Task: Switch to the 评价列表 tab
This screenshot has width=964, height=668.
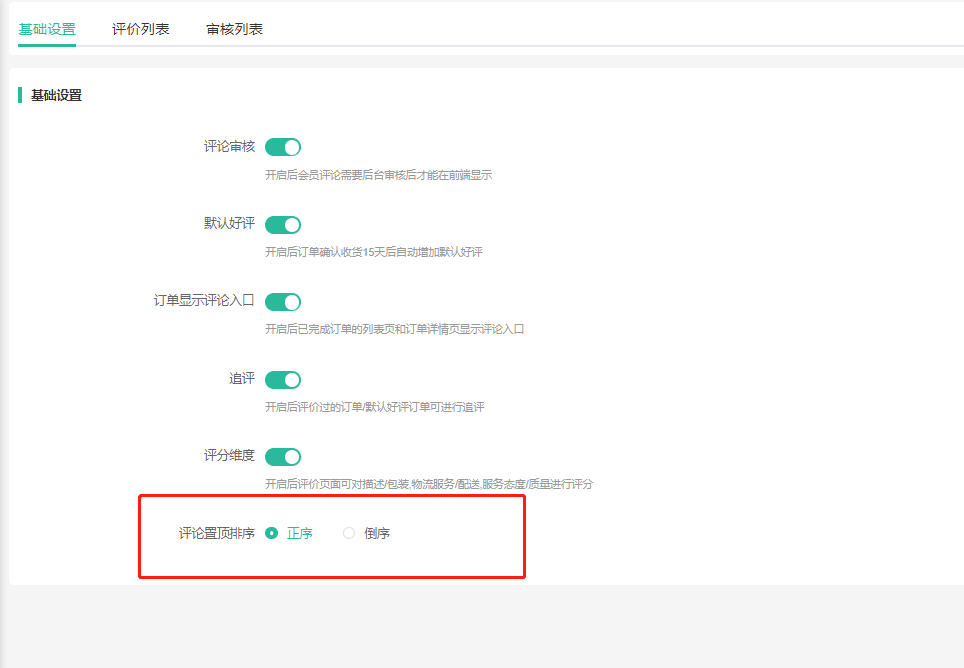Action: pyautogui.click(x=140, y=29)
